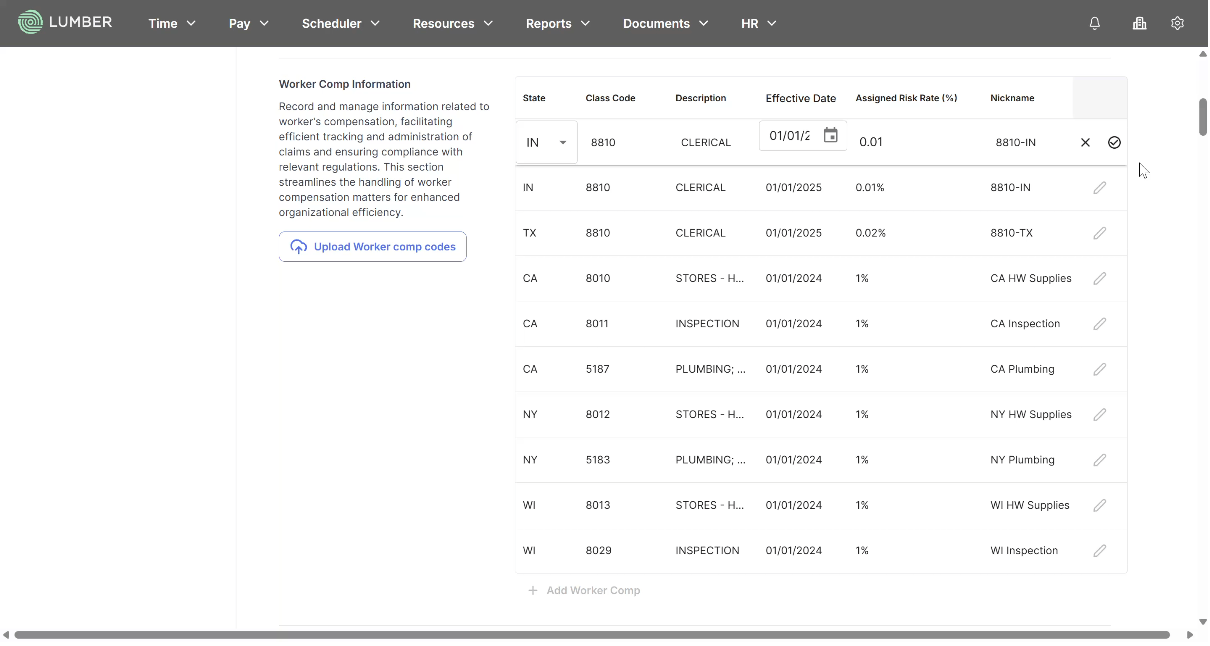Click the Description column header
This screenshot has height=646, width=1210.
(x=701, y=98)
